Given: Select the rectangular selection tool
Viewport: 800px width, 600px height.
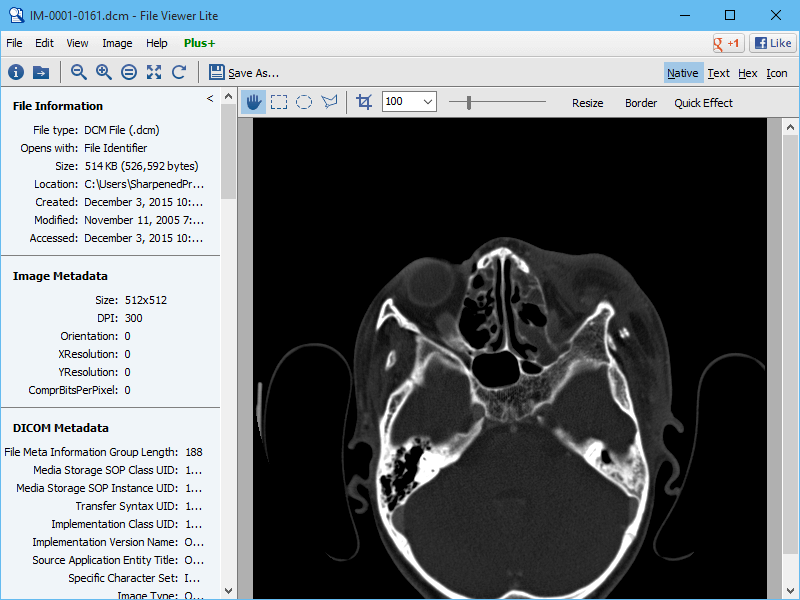Looking at the screenshot, I should point(279,101).
